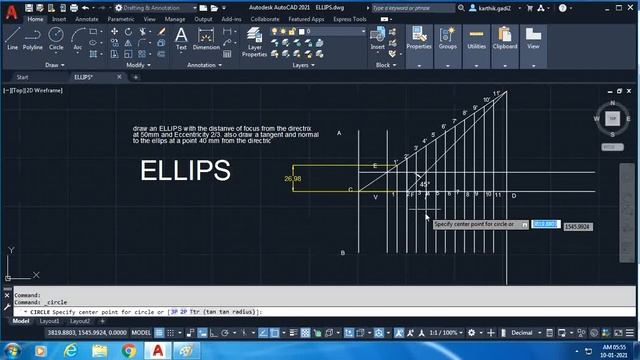Pick the Rectangle tool in Draw panel

point(93,31)
